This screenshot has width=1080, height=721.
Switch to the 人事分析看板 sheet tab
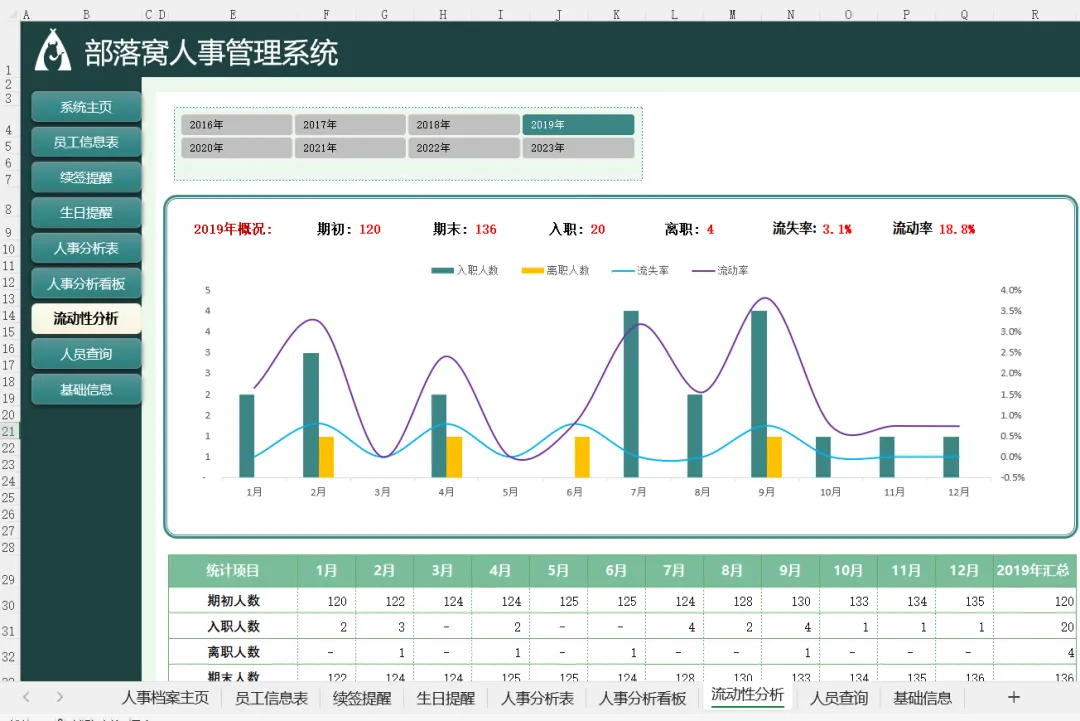point(643,698)
